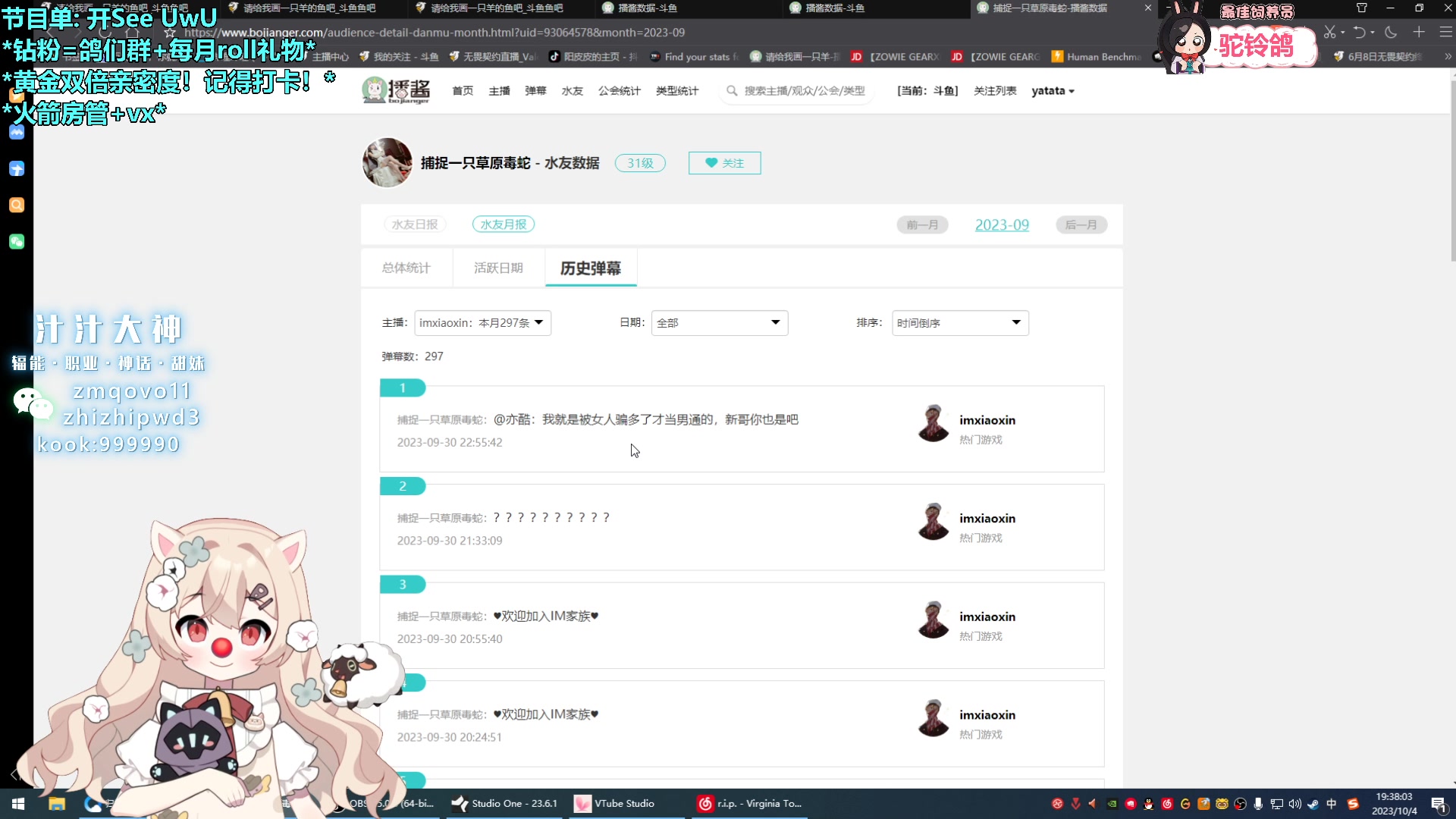The image size is (1456, 819).
Task: Click the browser skin shirt icon
Action: click(x=1362, y=8)
